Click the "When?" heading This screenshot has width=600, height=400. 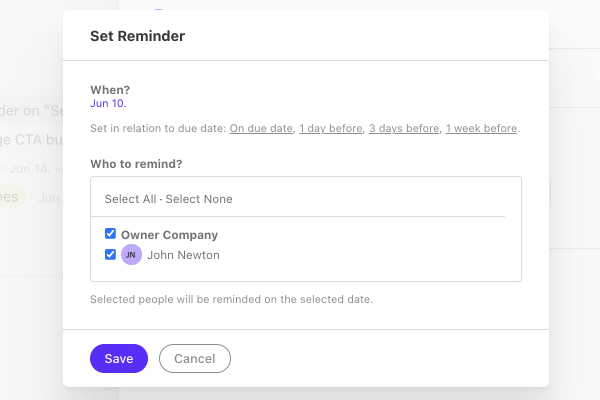pos(110,90)
